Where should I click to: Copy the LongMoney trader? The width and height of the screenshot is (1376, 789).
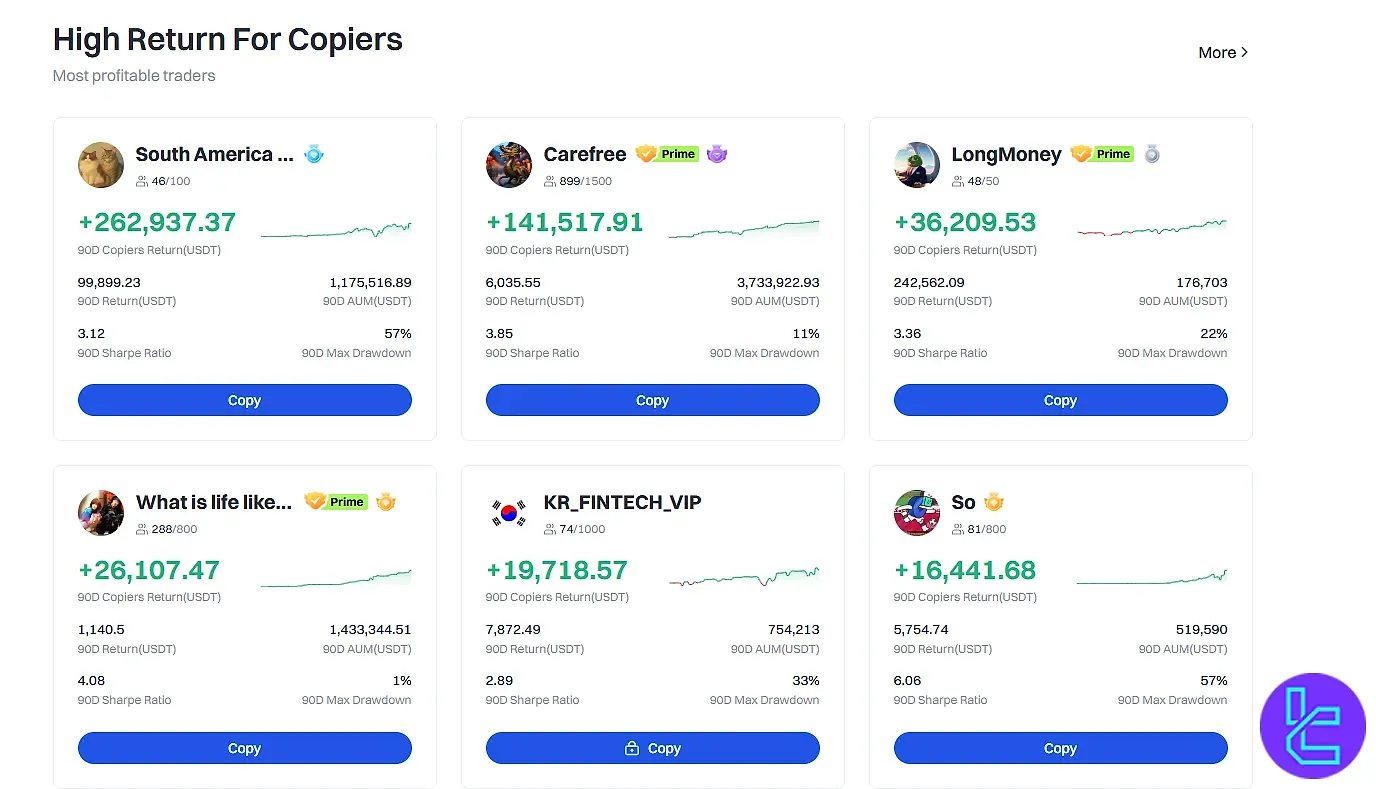[1060, 400]
